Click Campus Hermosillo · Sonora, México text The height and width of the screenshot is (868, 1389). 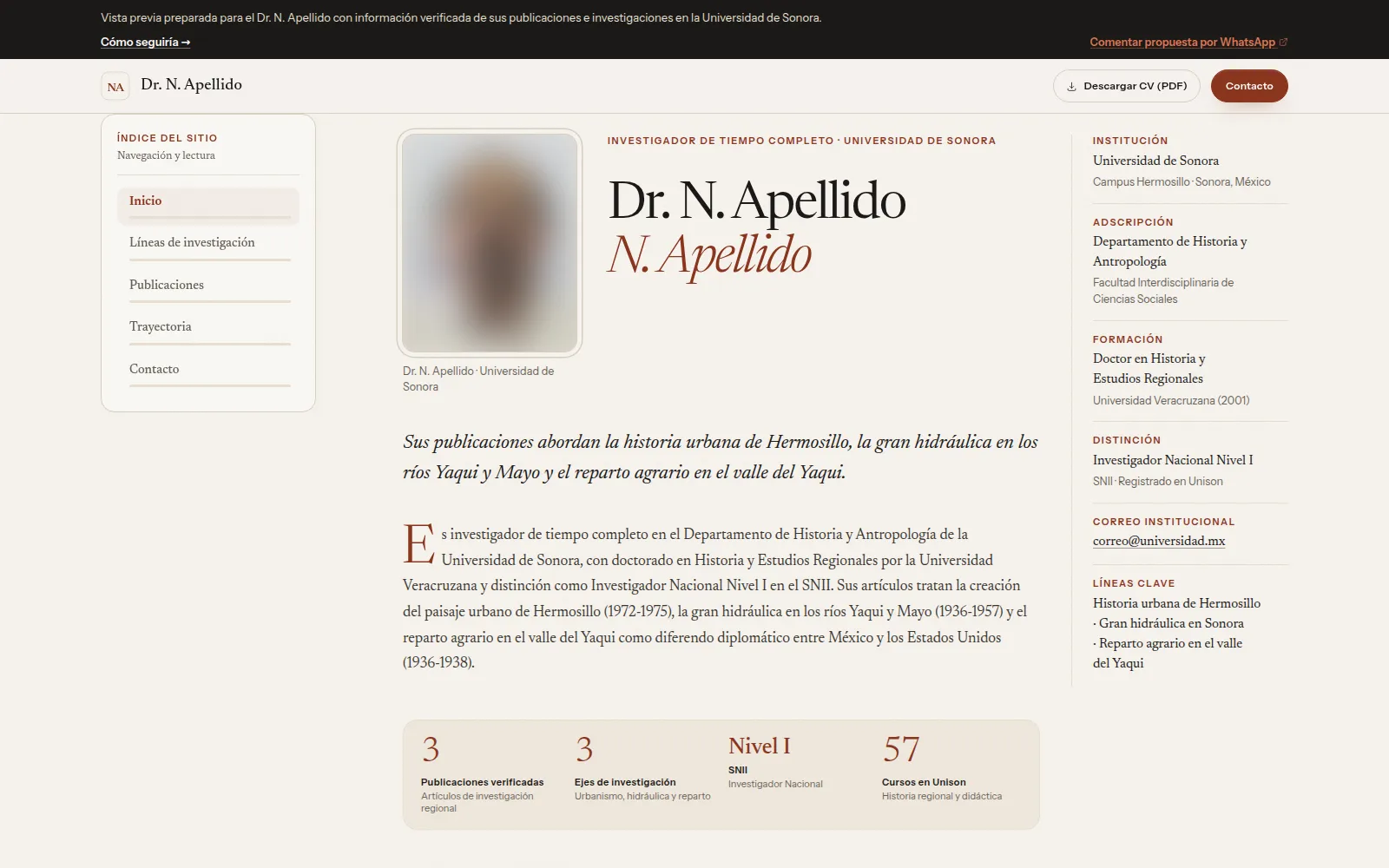point(1182,182)
